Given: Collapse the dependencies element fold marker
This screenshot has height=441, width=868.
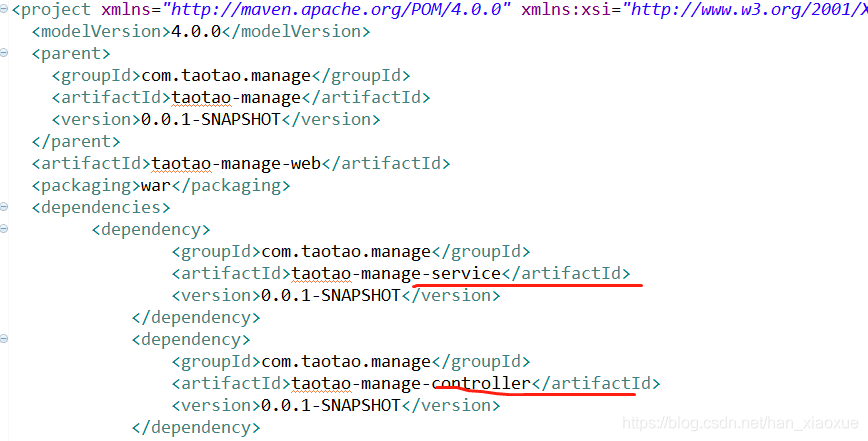Looking at the screenshot, I should tap(4, 207).
